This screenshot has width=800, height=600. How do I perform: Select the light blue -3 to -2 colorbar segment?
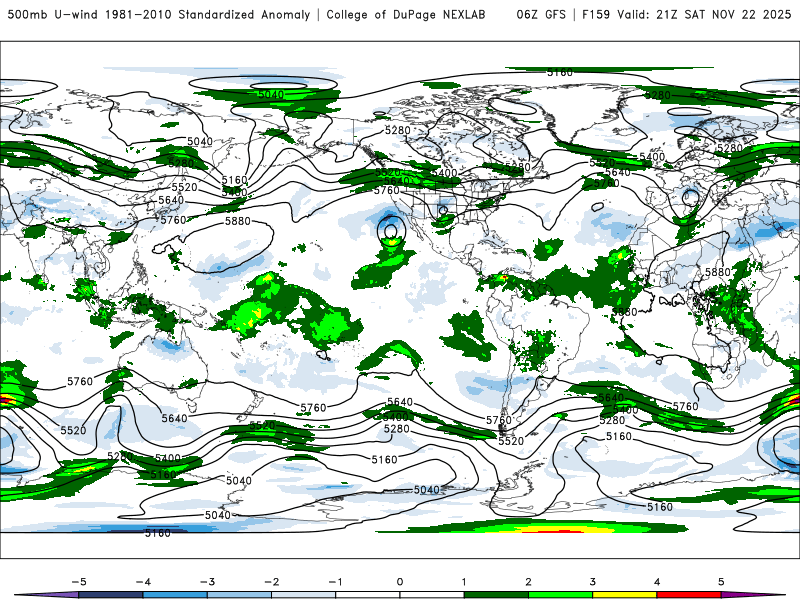click(239, 595)
